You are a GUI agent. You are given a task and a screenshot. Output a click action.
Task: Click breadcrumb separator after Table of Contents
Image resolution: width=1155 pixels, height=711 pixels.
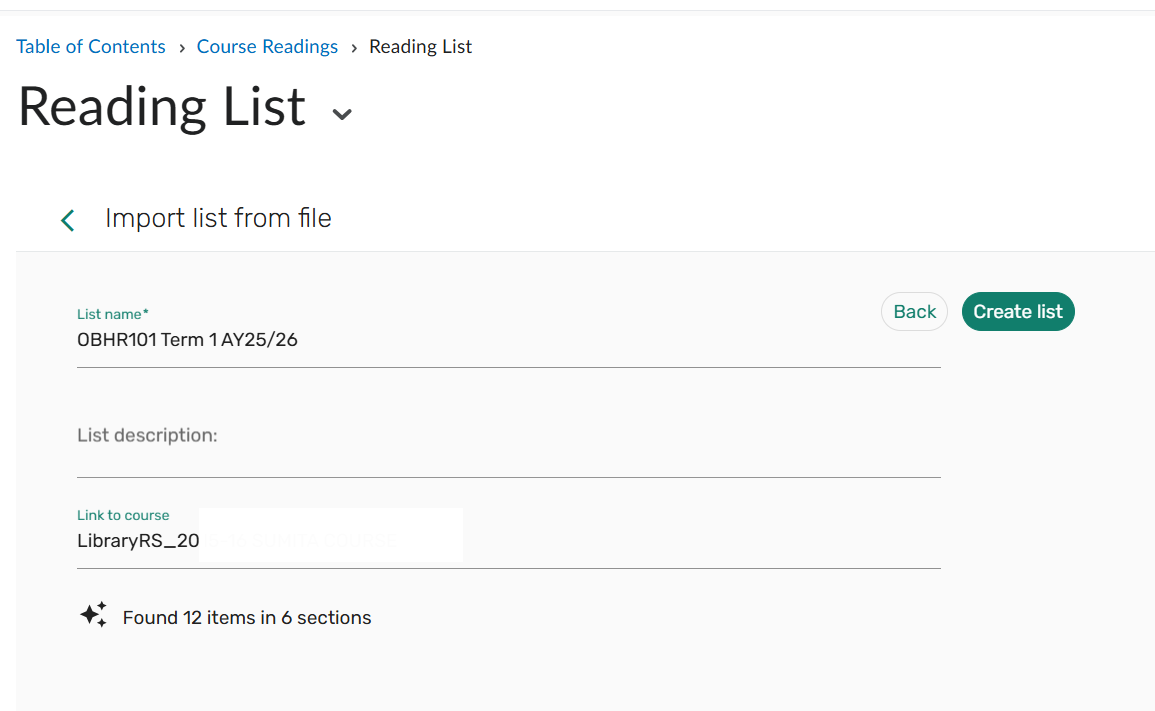click(x=182, y=48)
